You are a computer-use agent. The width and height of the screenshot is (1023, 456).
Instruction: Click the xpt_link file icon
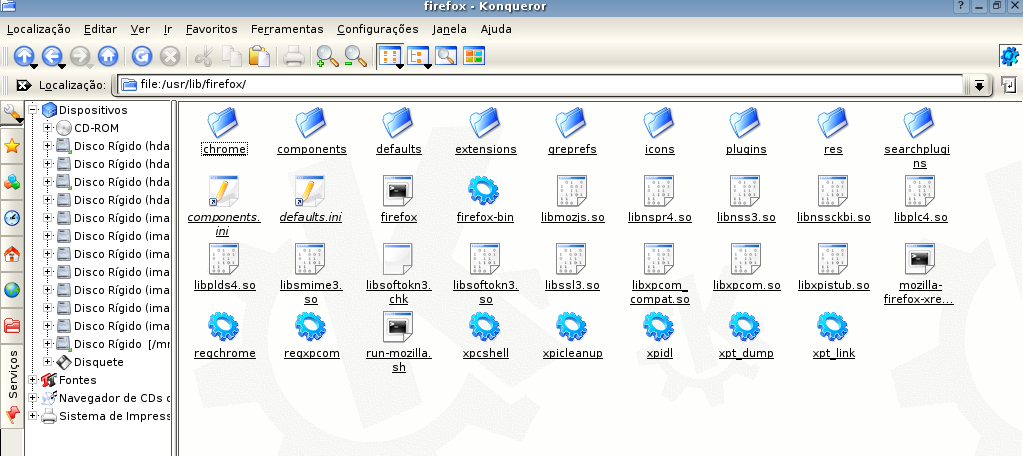[833, 326]
